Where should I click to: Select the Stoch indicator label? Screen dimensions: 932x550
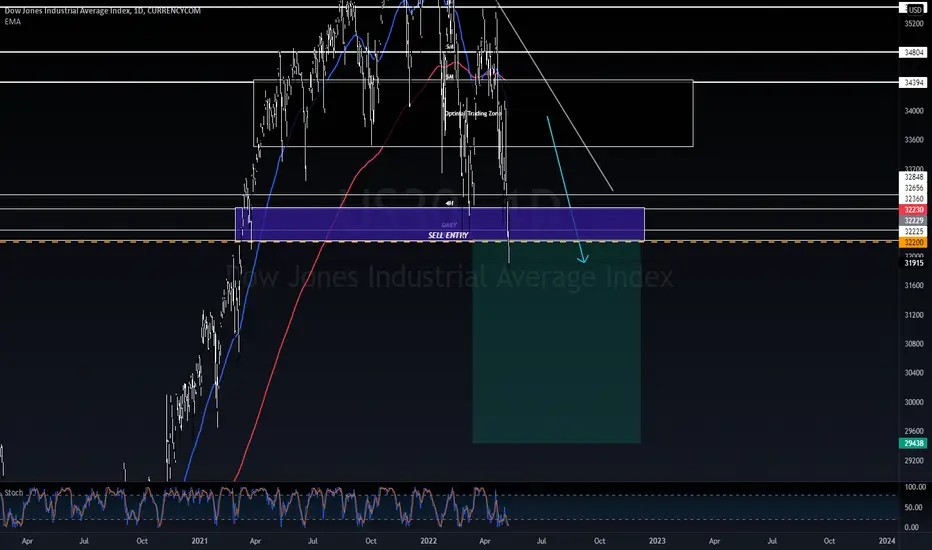click(x=14, y=492)
